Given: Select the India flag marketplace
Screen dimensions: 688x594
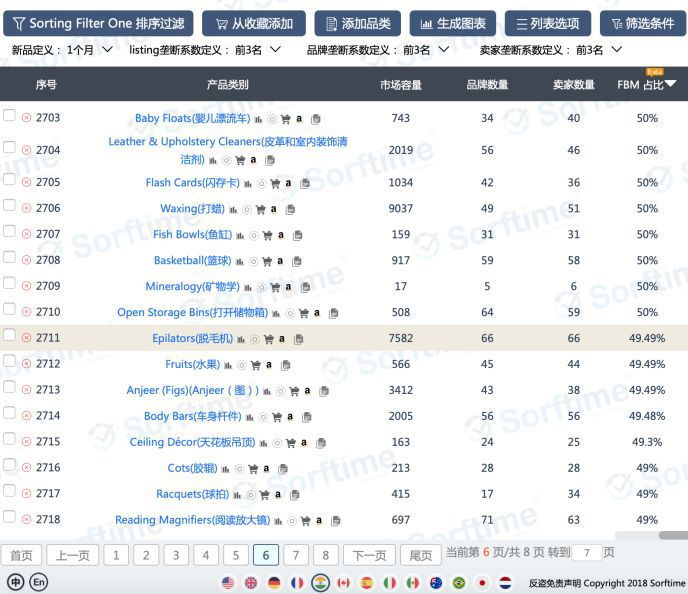Looking at the screenshot, I should point(320,583).
